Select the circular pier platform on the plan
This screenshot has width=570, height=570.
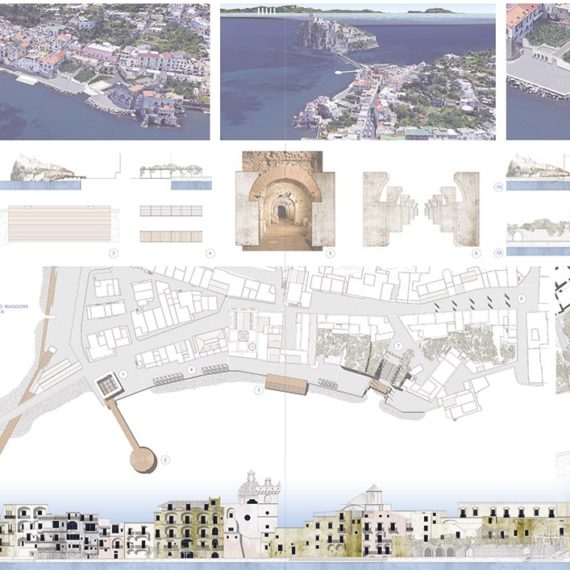point(143,460)
